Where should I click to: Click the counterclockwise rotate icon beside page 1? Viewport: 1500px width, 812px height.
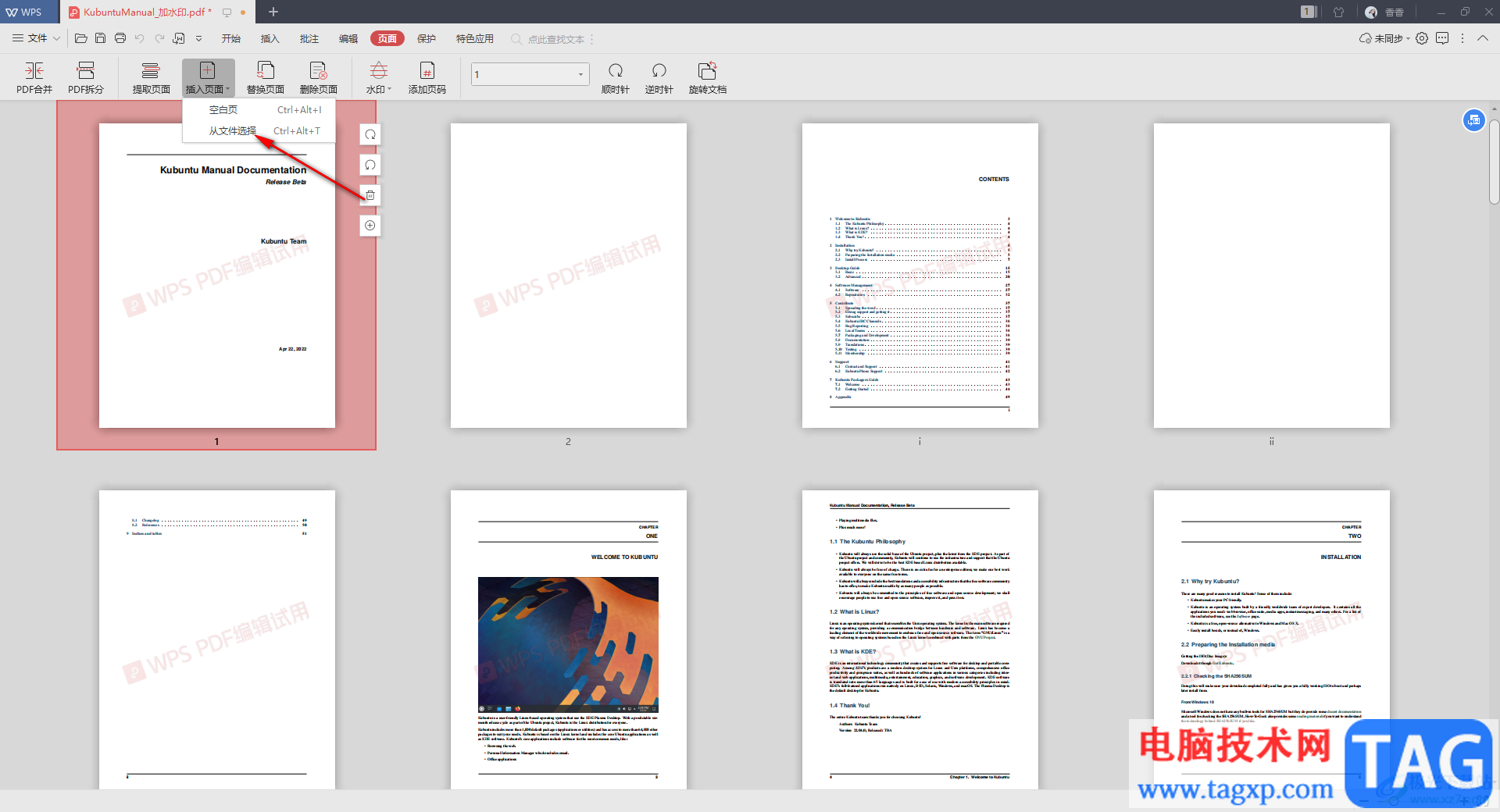coord(370,165)
